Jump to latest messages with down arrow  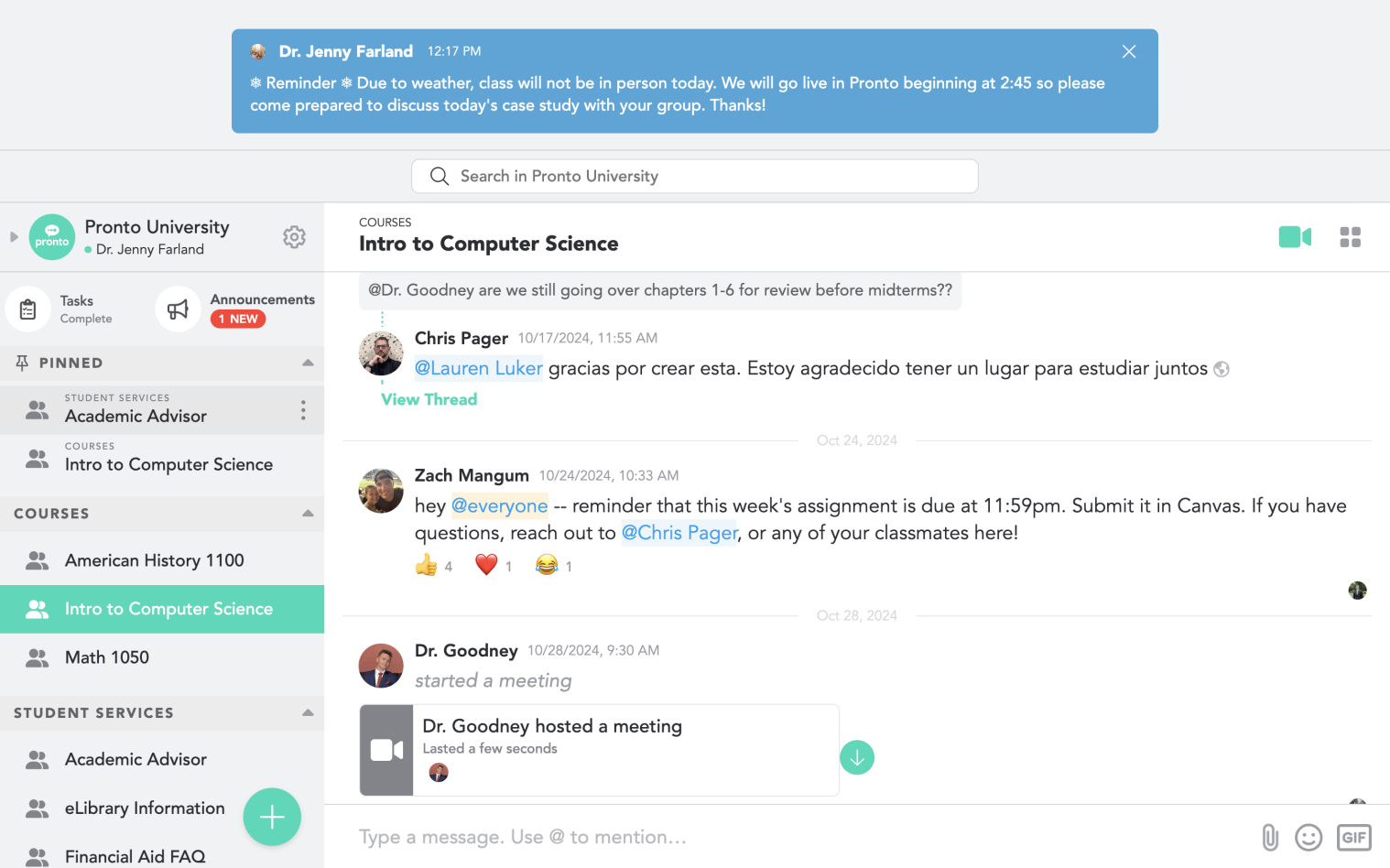point(857,757)
